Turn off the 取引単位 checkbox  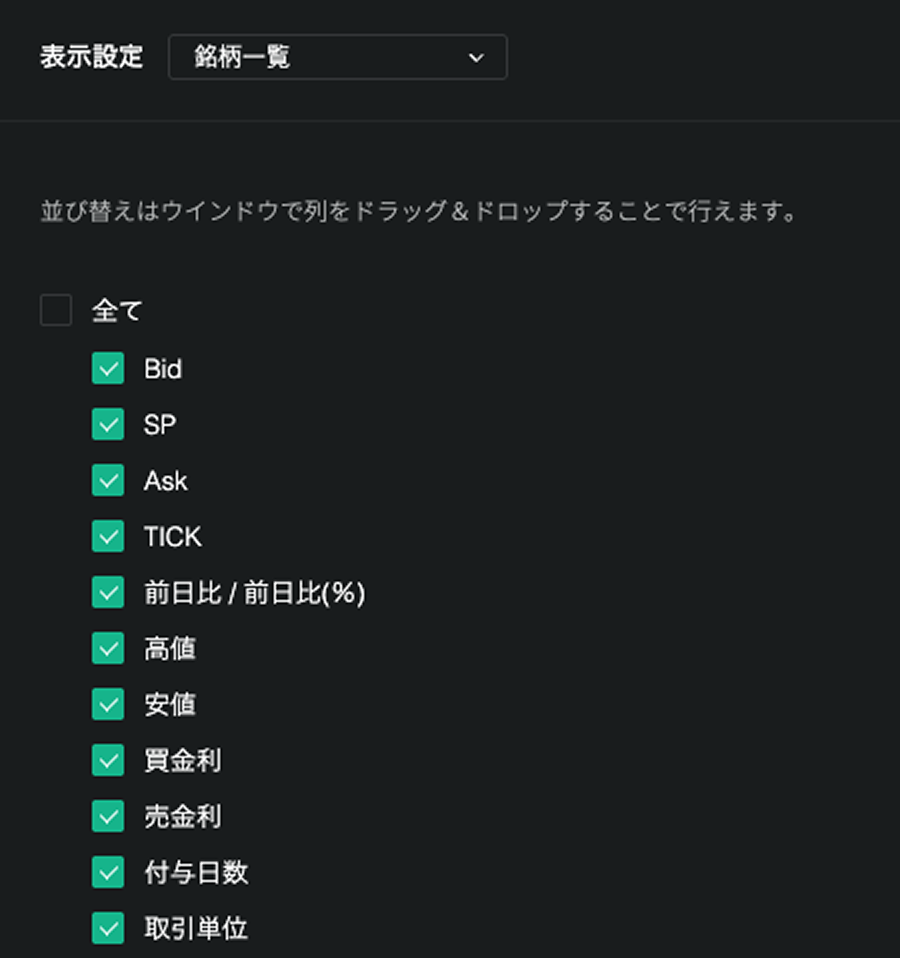(x=108, y=929)
